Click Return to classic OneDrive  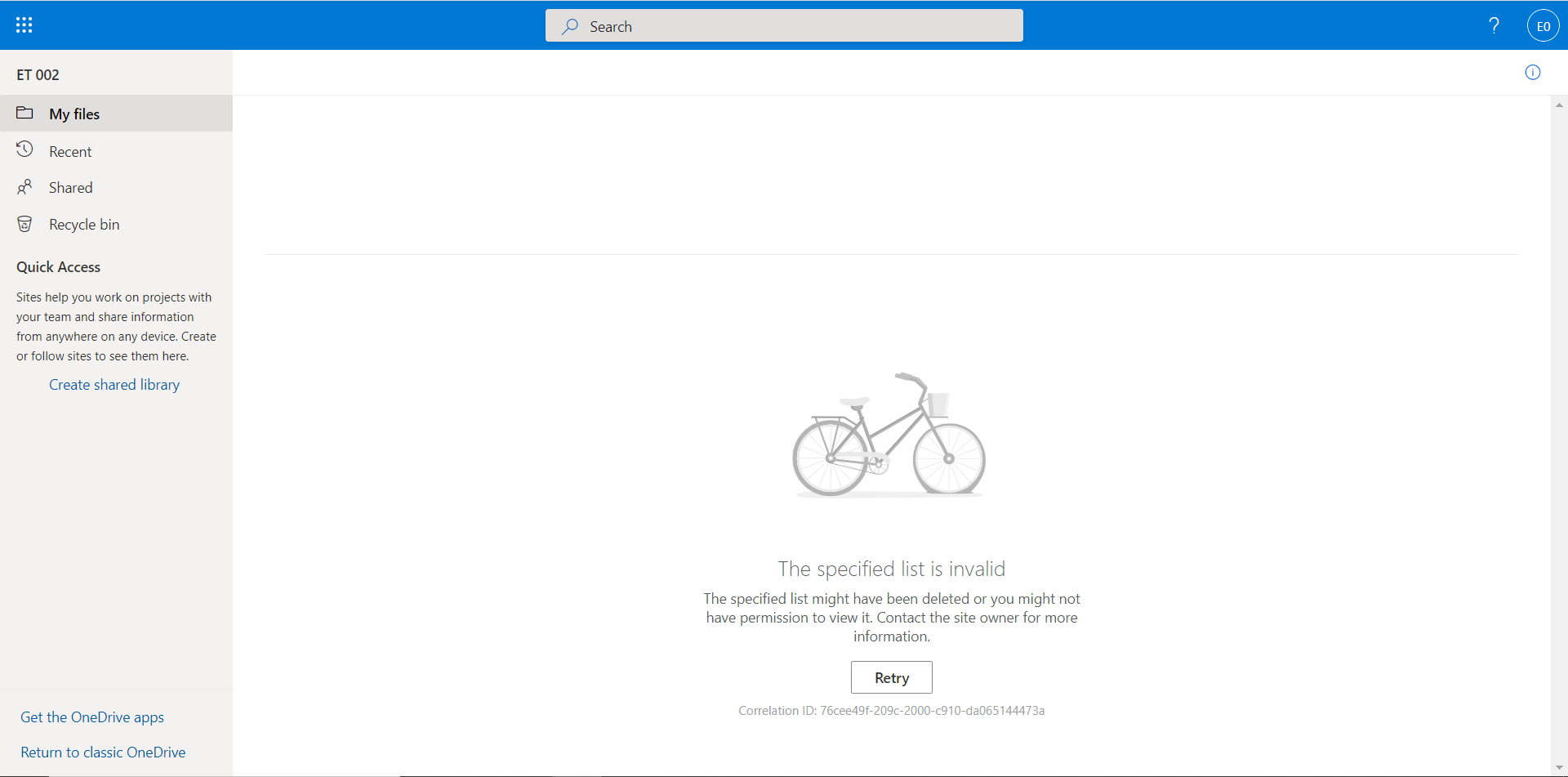coord(103,752)
